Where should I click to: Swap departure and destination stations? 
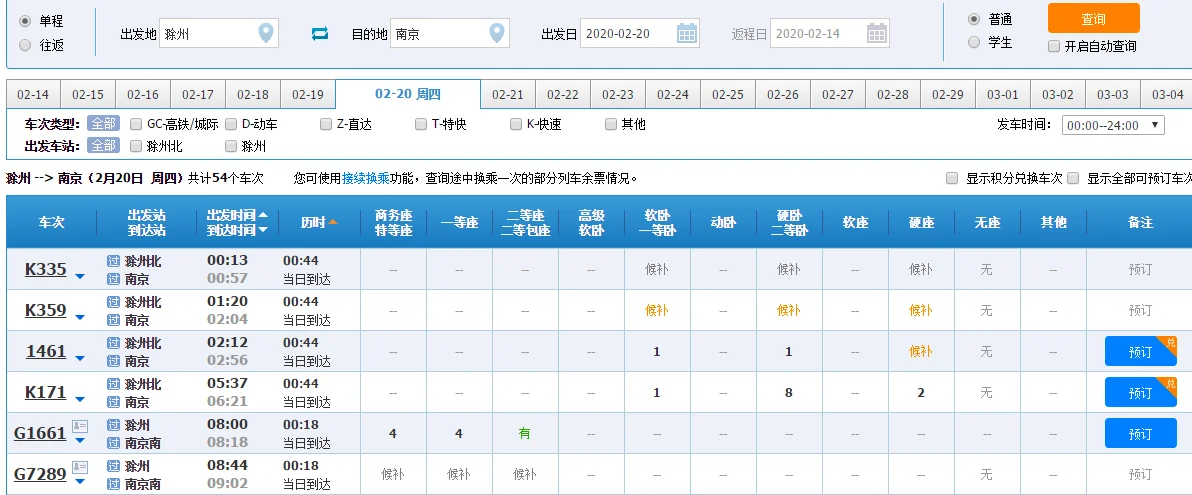click(320, 34)
